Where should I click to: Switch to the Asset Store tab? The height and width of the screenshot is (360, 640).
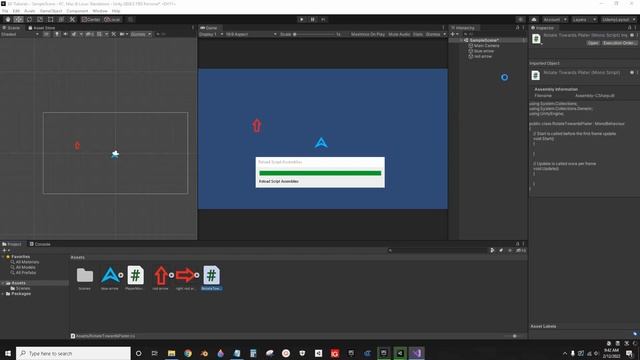pos(41,28)
